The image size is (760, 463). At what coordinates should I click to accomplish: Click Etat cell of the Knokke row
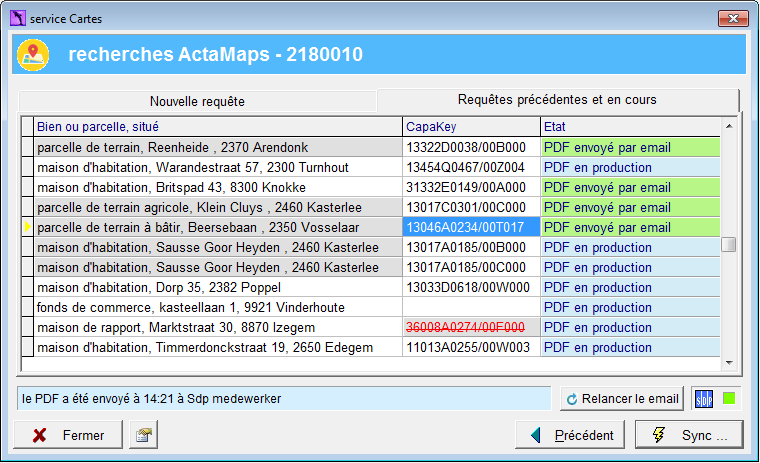tap(630, 187)
